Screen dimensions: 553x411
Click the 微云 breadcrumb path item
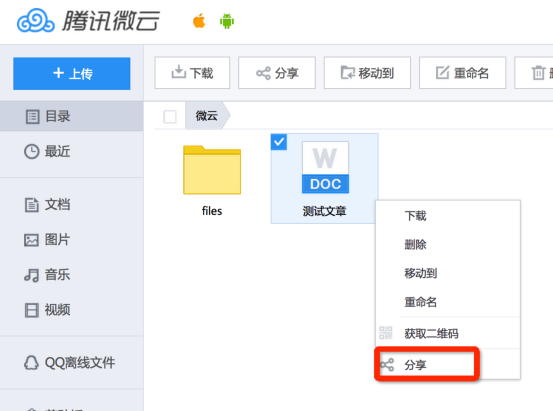coord(207,116)
